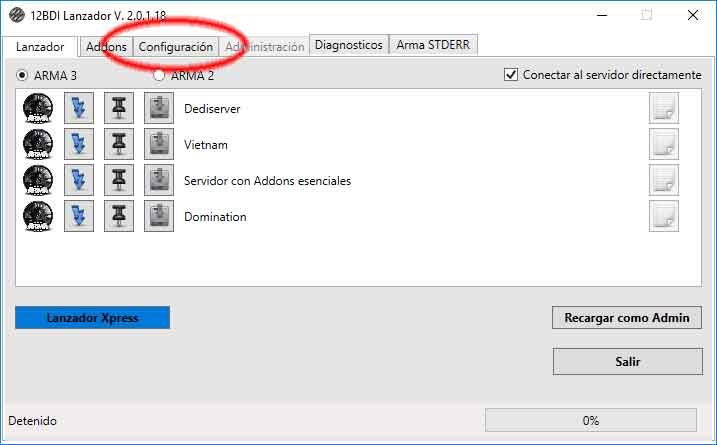Viewport: 717px width, 445px height.
Task: Open the notes page icon for Domination
Action: pyautogui.click(x=664, y=216)
